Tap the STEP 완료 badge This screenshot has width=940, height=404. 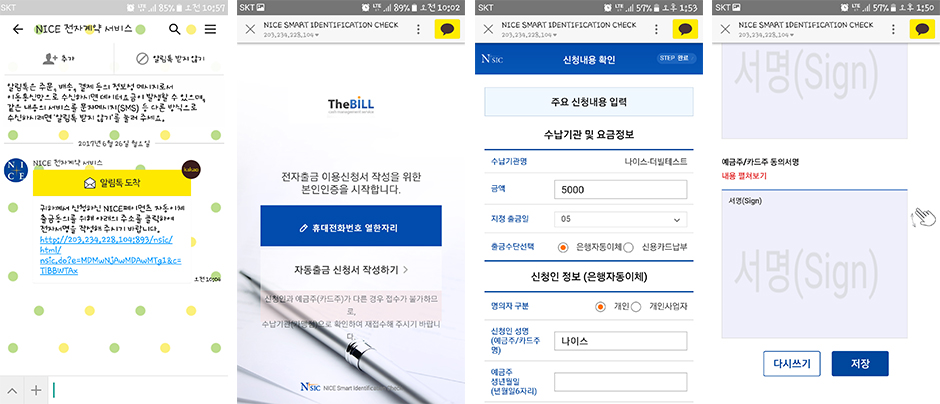point(676,58)
